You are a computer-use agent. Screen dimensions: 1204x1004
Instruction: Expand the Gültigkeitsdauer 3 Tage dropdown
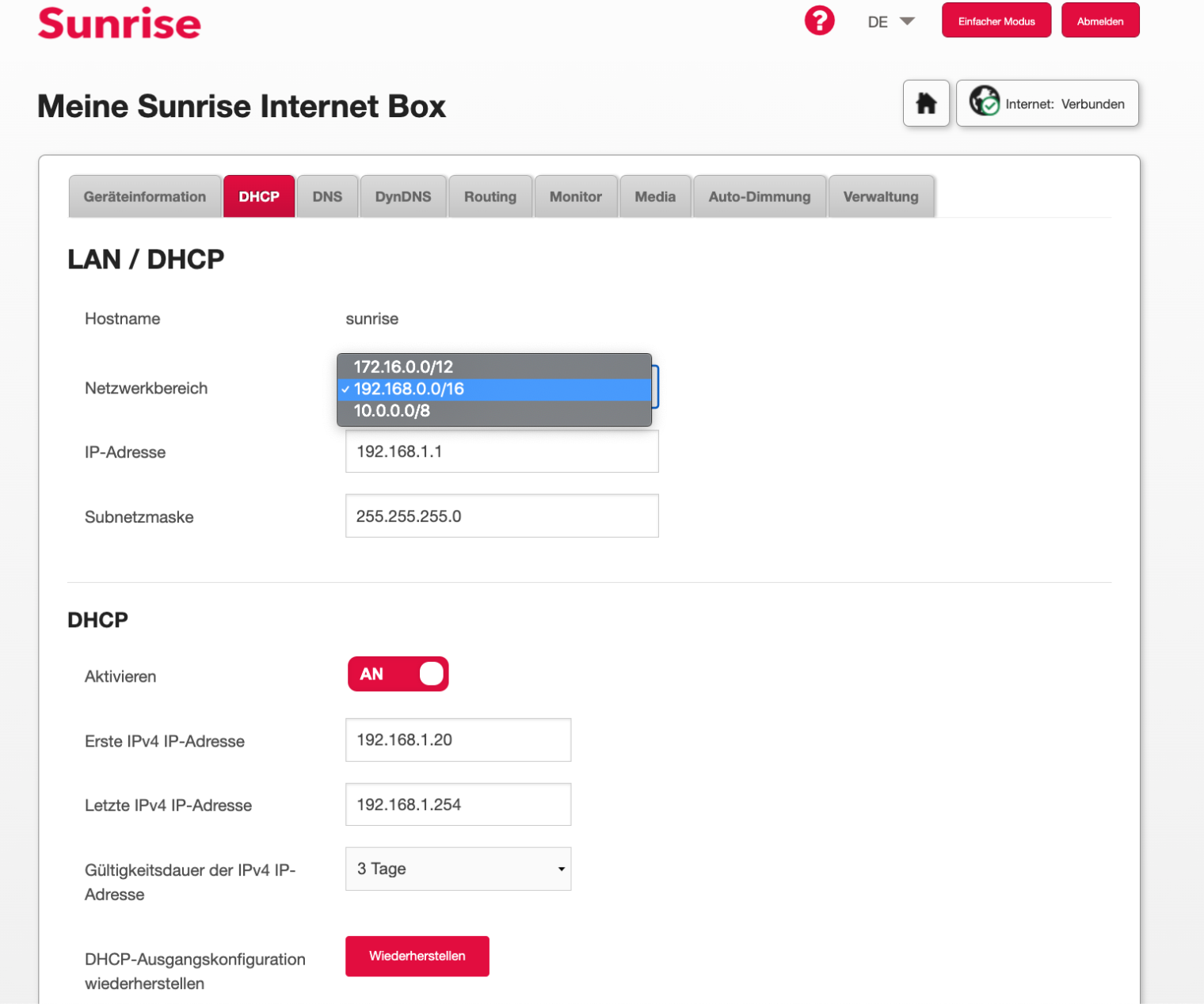(458, 869)
